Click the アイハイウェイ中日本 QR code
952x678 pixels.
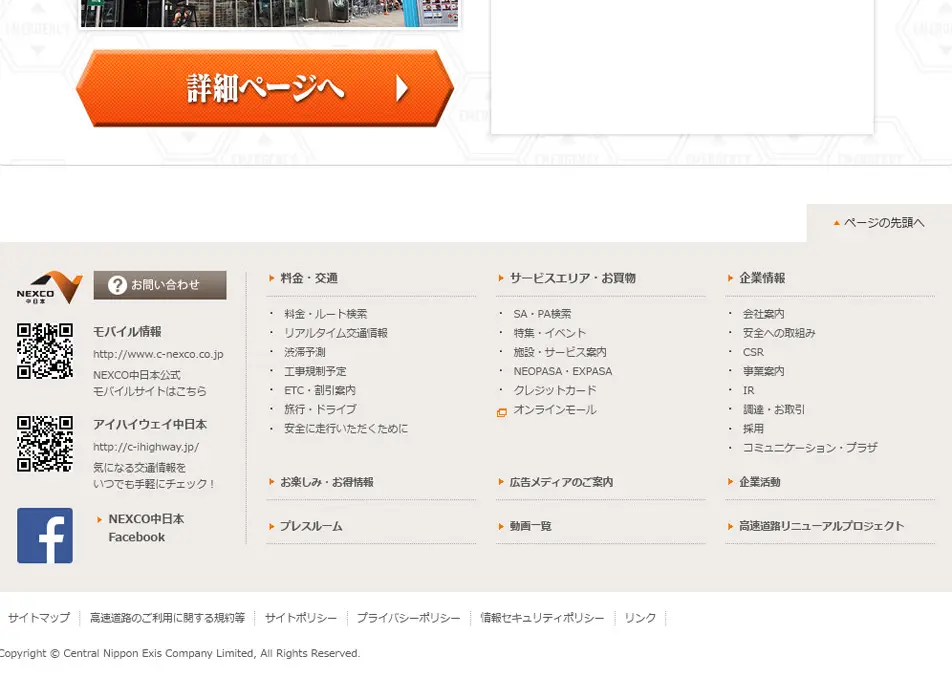[x=45, y=444]
